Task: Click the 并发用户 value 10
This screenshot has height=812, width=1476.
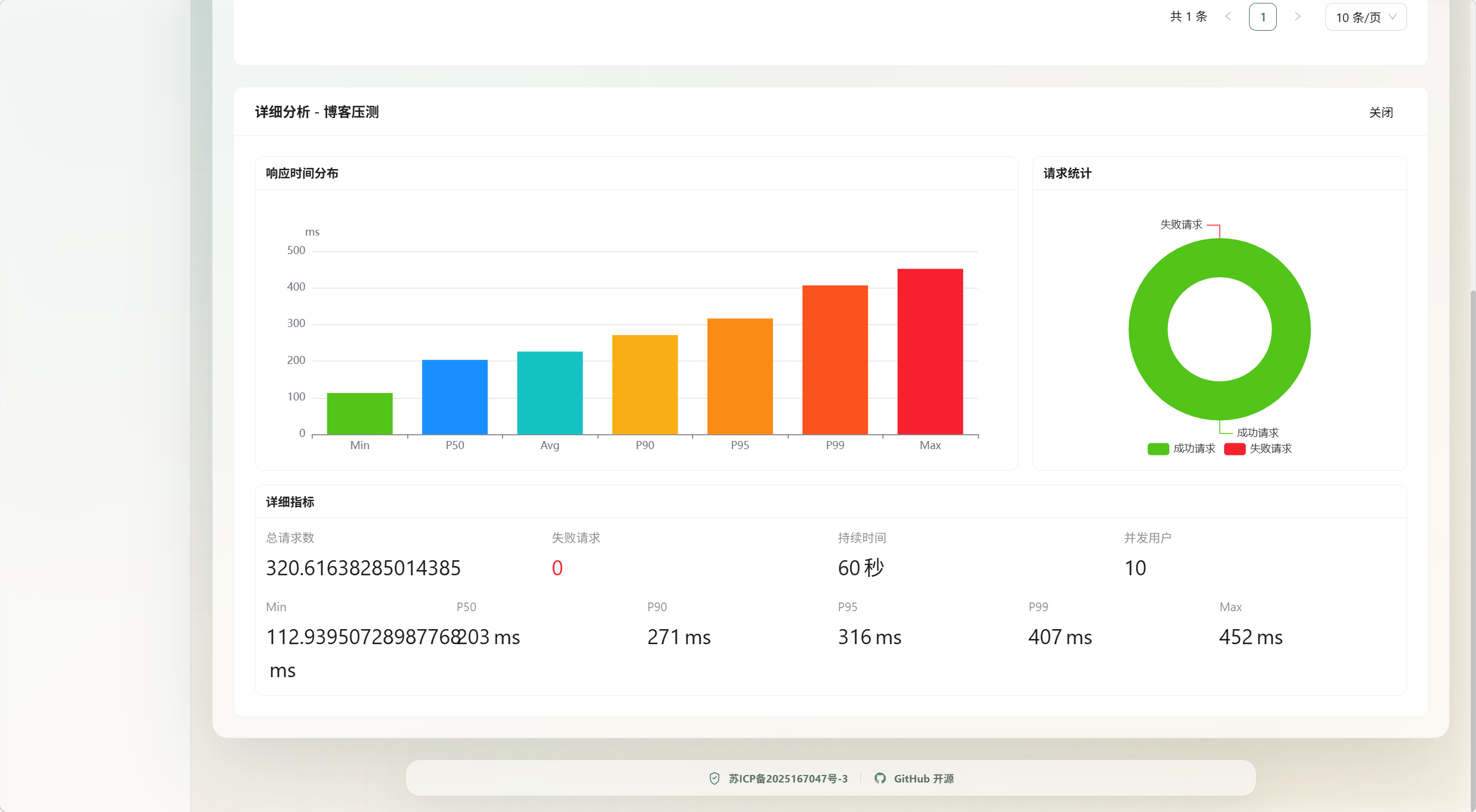Action: [x=1135, y=568]
